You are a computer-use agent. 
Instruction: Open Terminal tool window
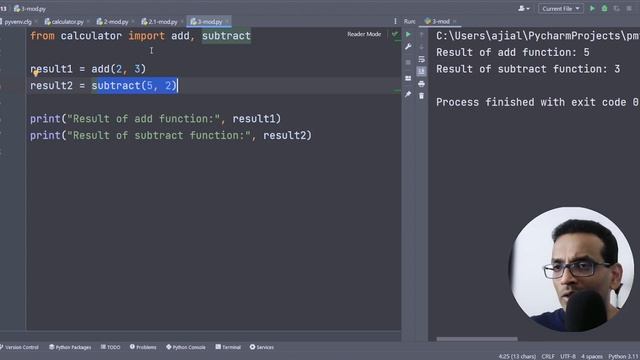228,347
